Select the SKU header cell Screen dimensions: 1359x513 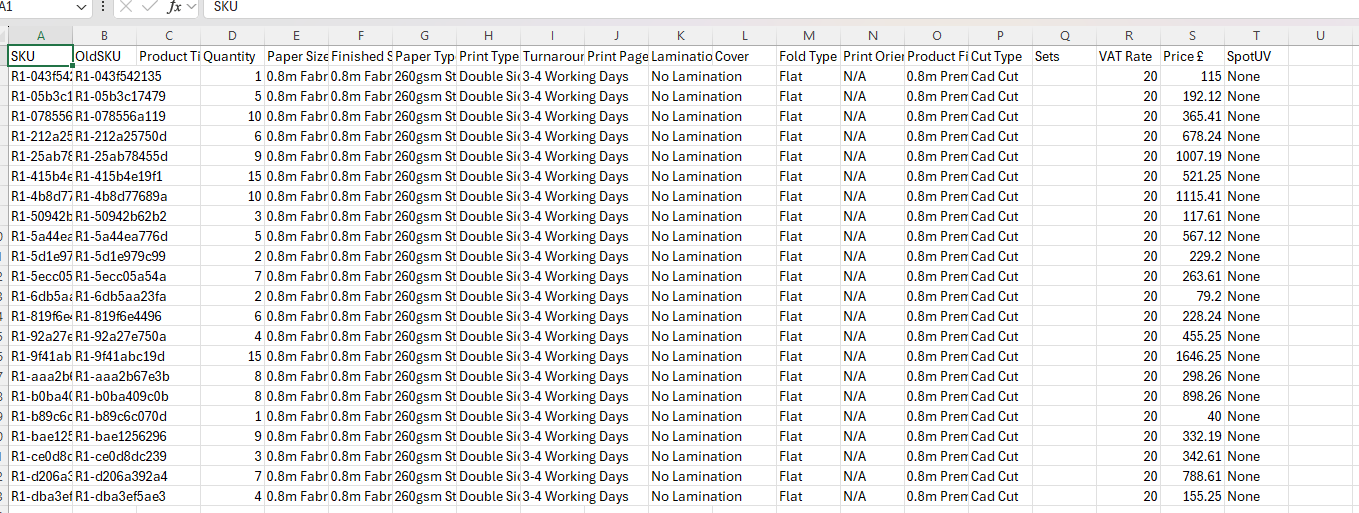click(40, 56)
